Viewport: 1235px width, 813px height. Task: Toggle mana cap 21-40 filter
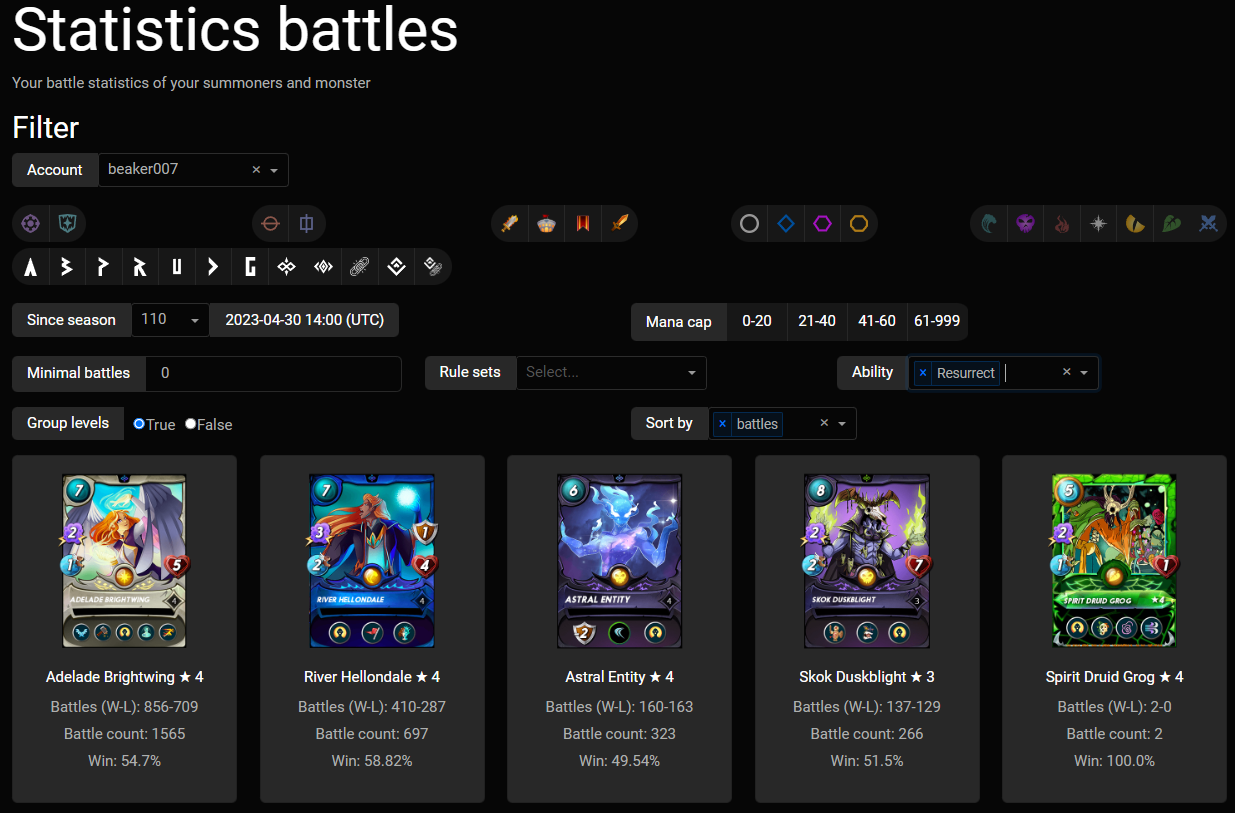pos(817,322)
